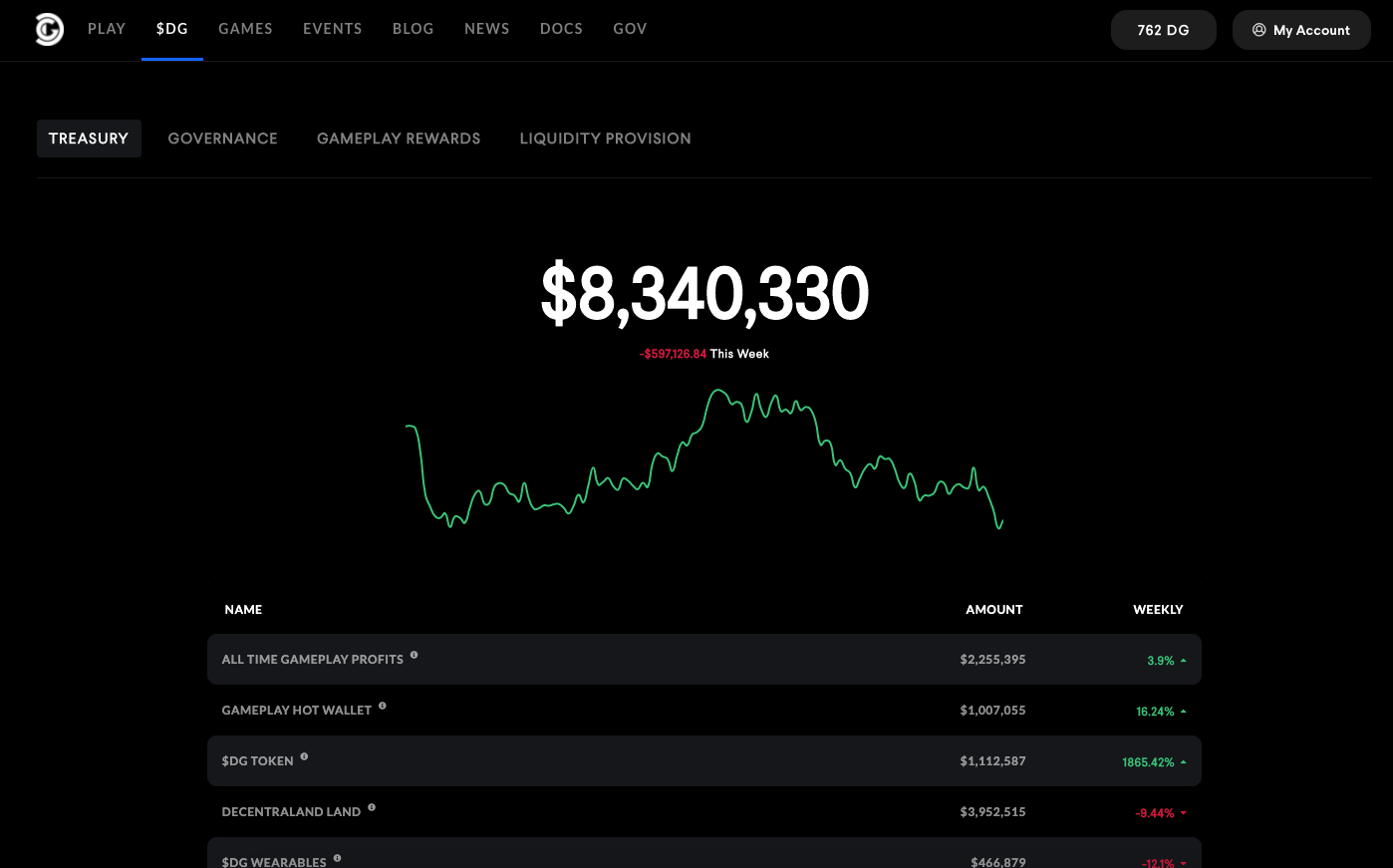Switch to the GAMEPLAY REWARDS tab

[x=399, y=139]
